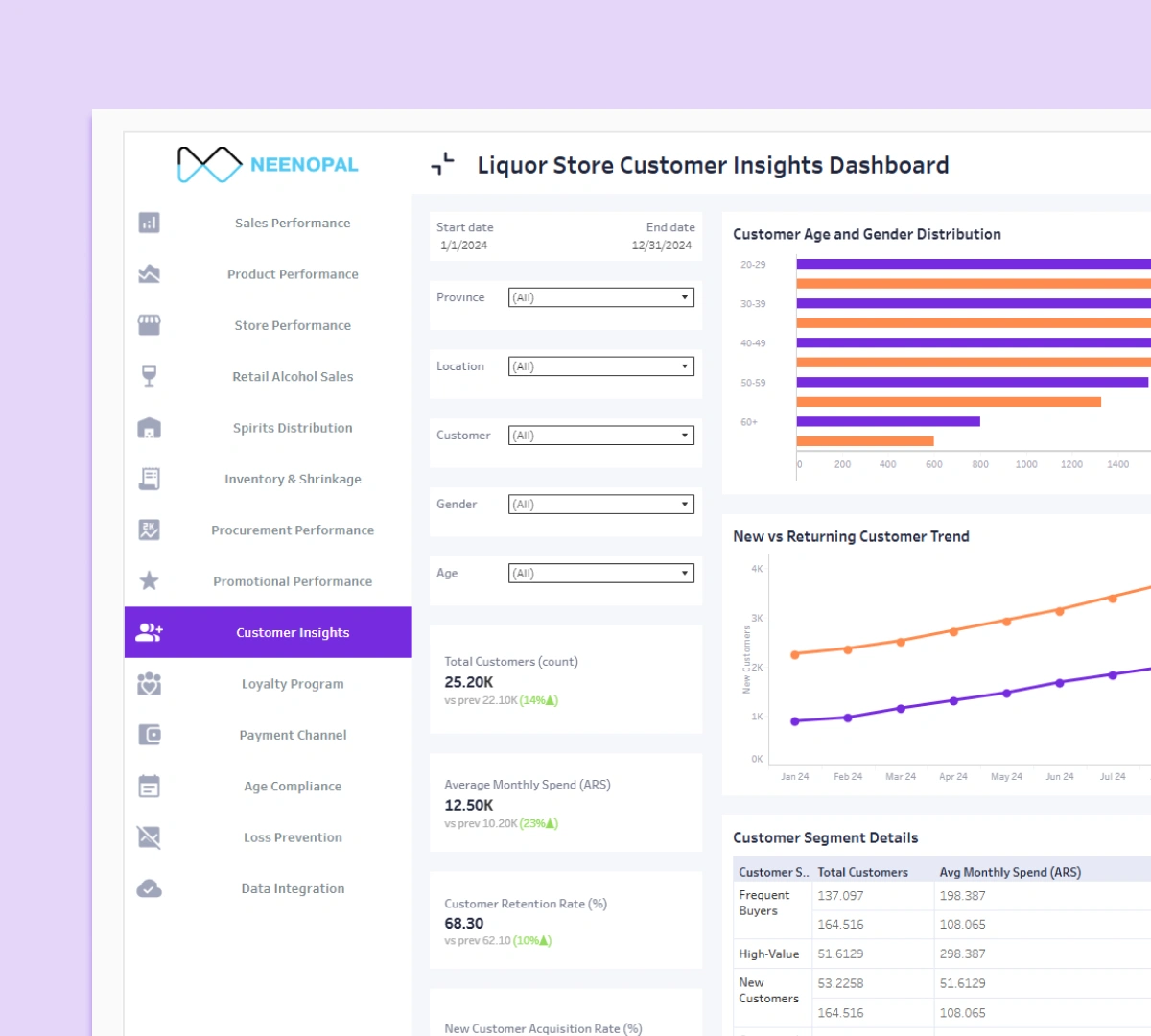Click the Spirits Distribution warehouse icon
The width and height of the screenshot is (1151, 1036).
149,428
